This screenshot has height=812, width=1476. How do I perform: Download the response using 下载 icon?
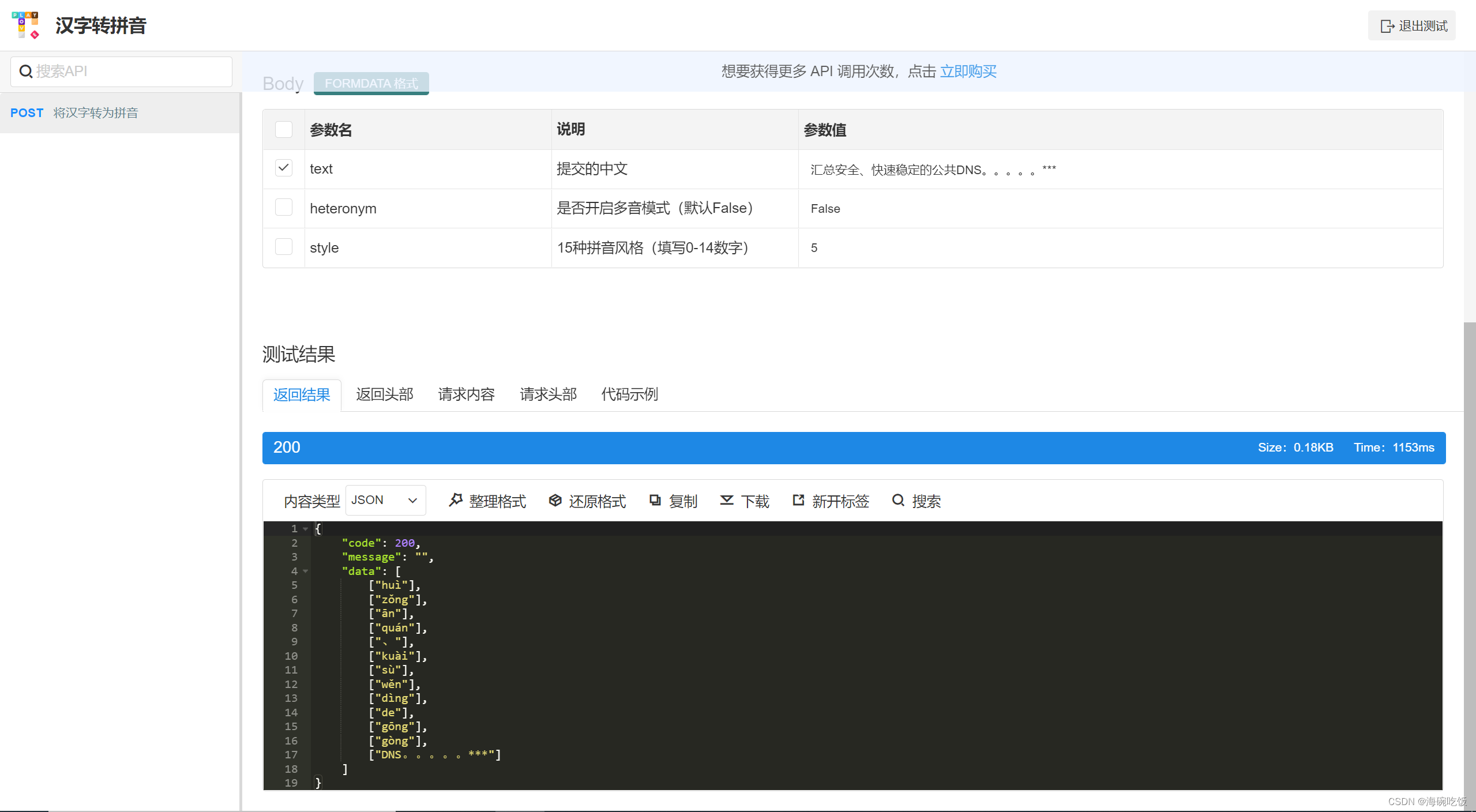(727, 501)
